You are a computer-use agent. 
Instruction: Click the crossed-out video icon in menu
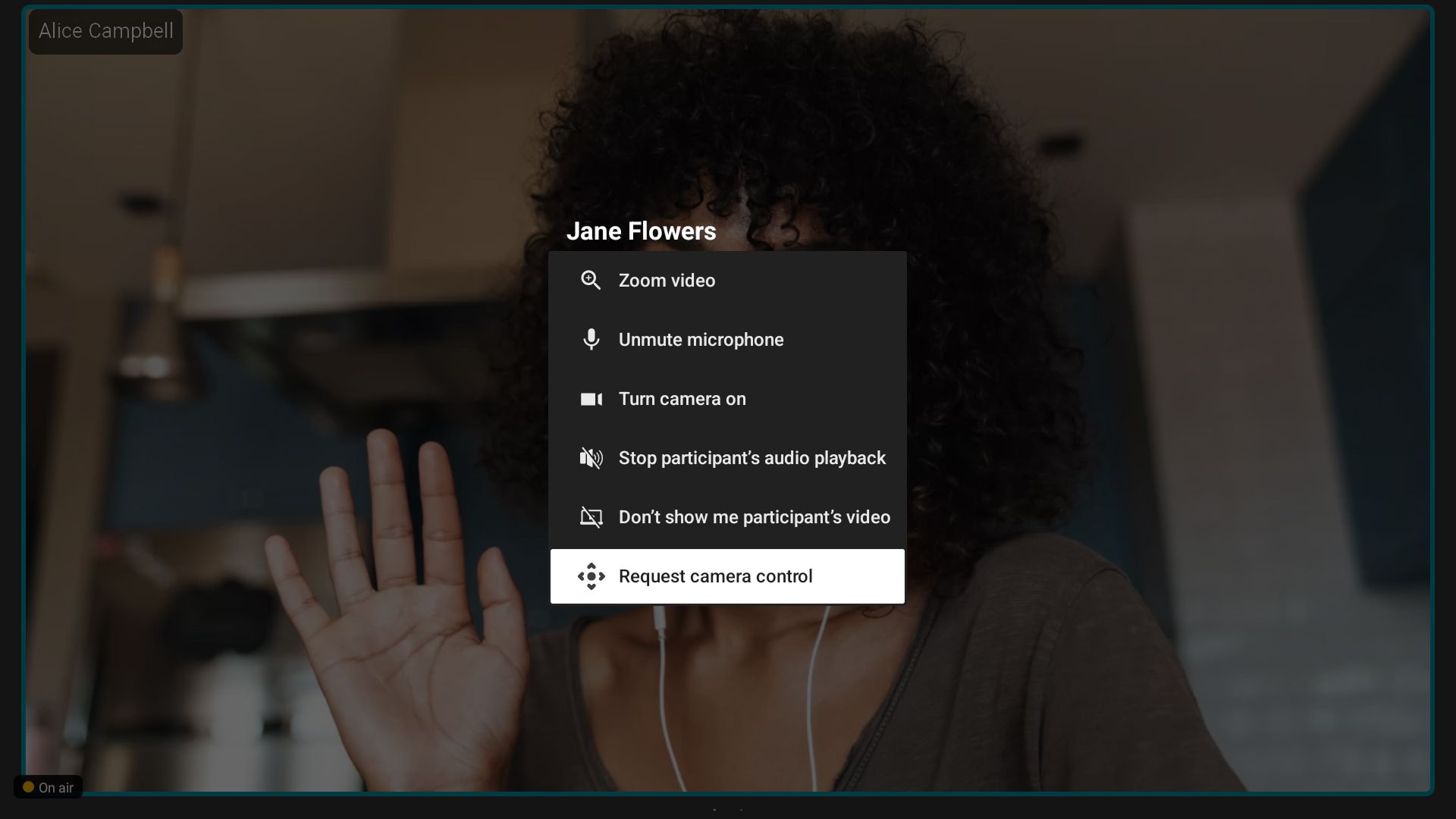pyautogui.click(x=591, y=517)
